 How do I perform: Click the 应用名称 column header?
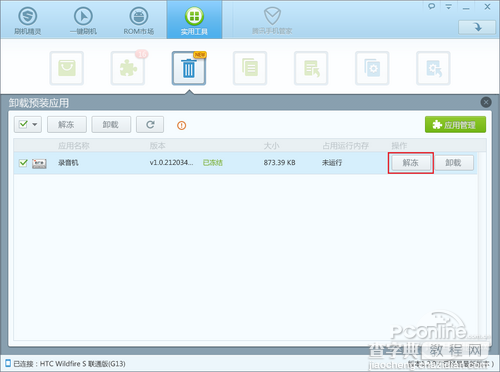point(74,146)
